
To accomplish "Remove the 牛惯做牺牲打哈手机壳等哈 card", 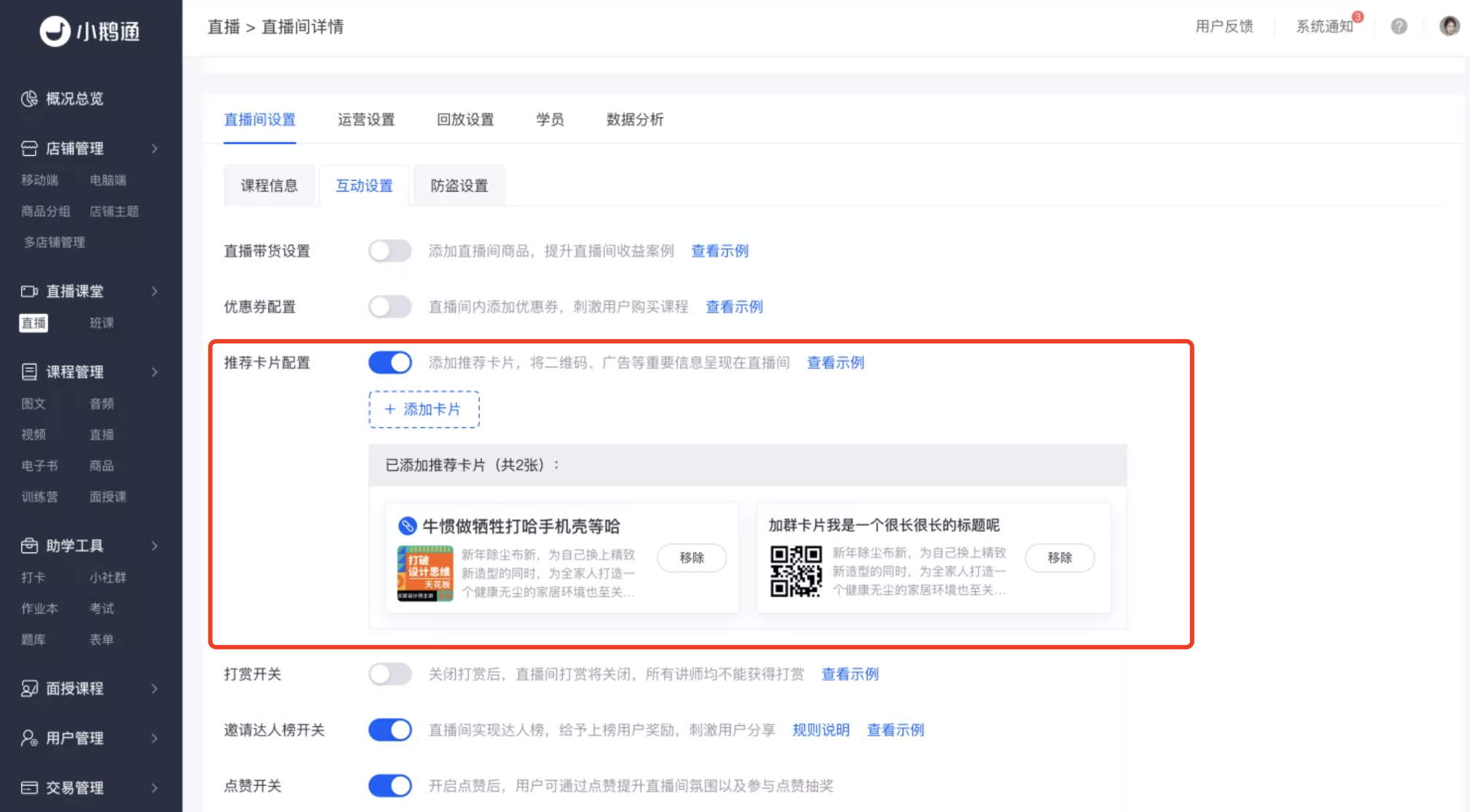I will pyautogui.click(x=692, y=558).
